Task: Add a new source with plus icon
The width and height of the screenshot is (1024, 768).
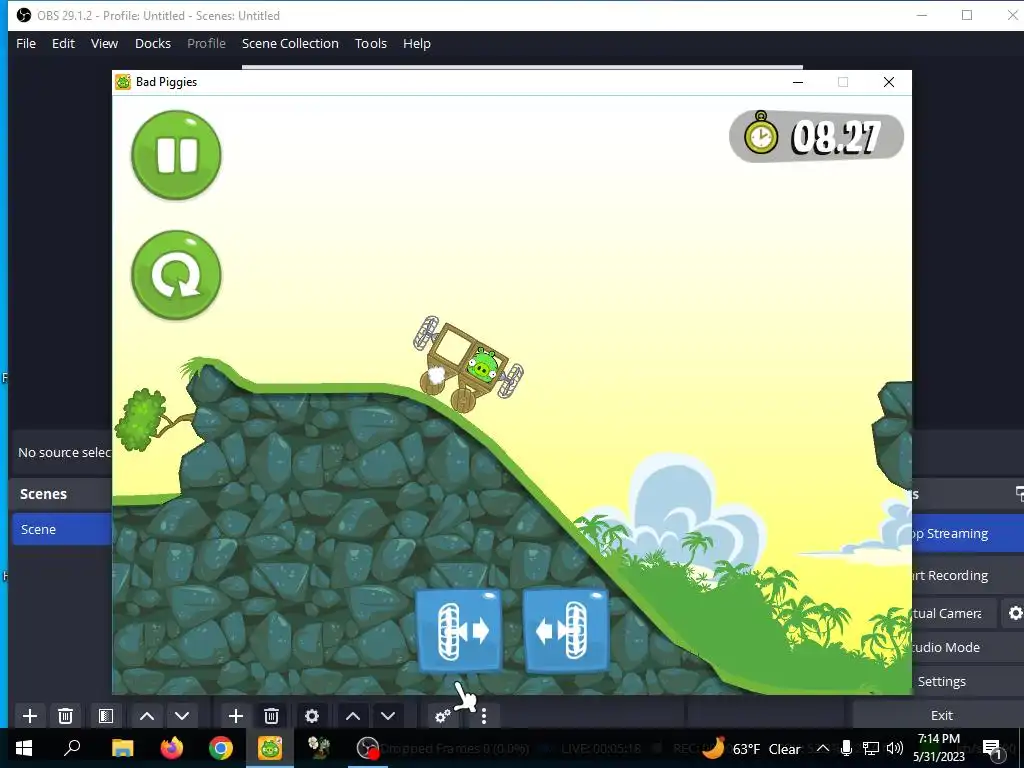Action: coord(236,716)
